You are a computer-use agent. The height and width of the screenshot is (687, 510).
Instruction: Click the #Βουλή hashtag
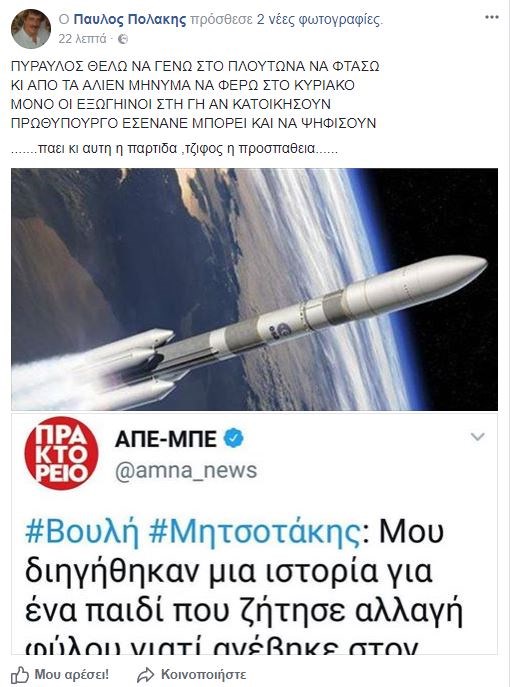82,531
